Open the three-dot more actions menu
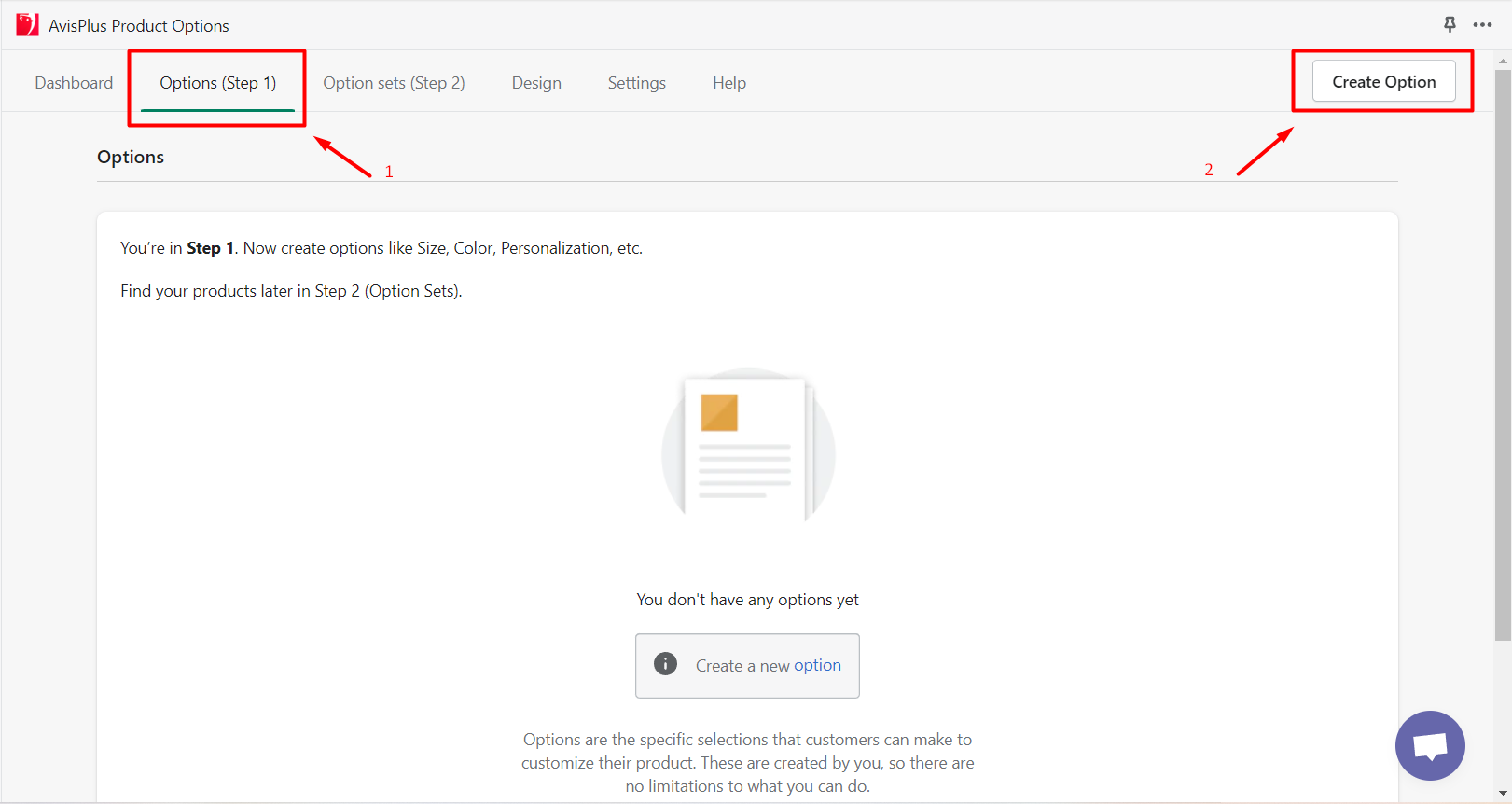 (1482, 25)
